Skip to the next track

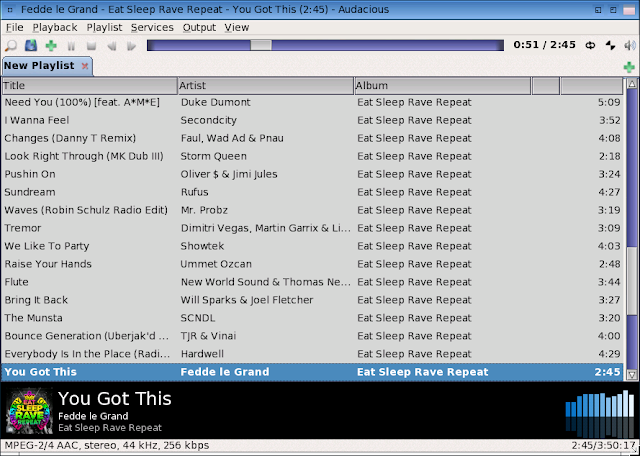[x=131, y=45]
